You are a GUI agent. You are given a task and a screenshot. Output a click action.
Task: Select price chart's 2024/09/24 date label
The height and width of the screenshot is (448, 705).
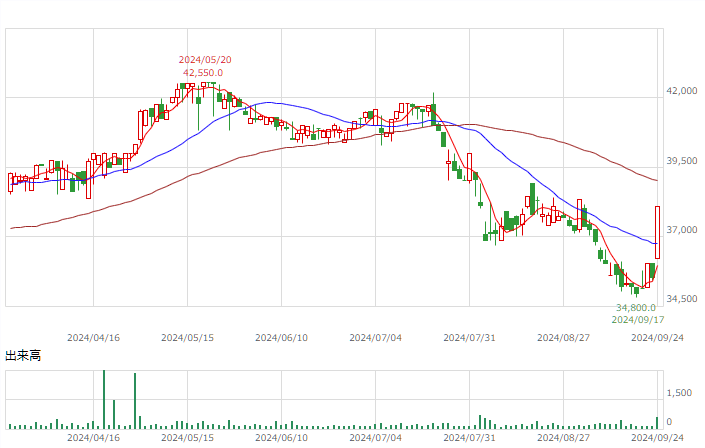click(x=657, y=338)
